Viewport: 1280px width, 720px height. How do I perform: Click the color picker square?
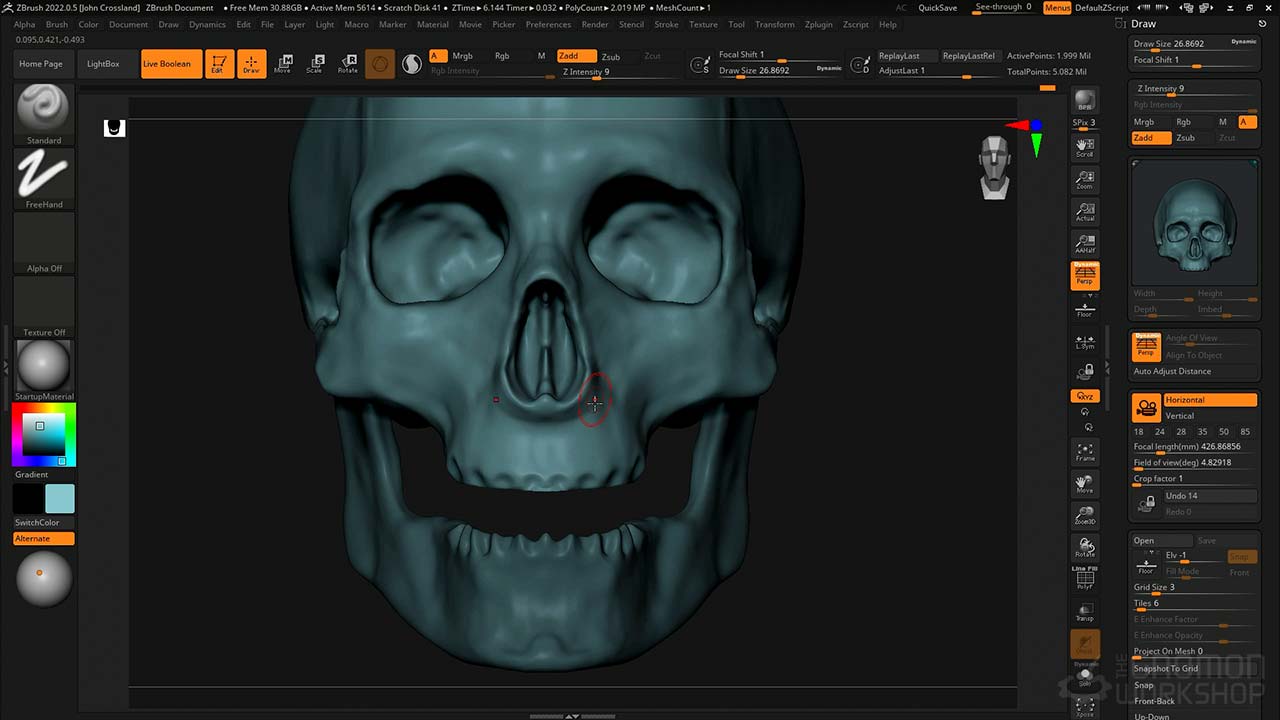tap(44, 435)
